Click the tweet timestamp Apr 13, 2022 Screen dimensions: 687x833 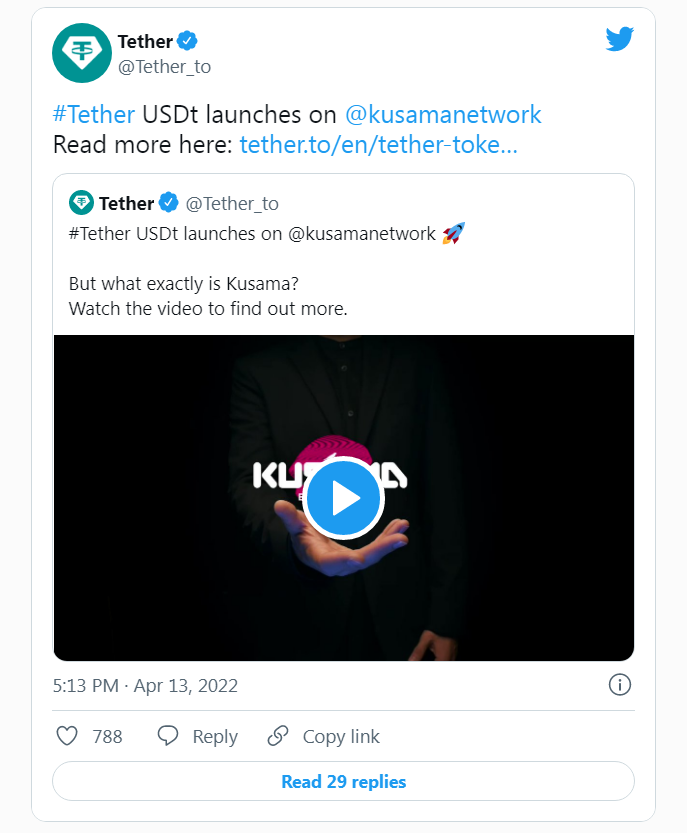pyautogui.click(x=144, y=685)
